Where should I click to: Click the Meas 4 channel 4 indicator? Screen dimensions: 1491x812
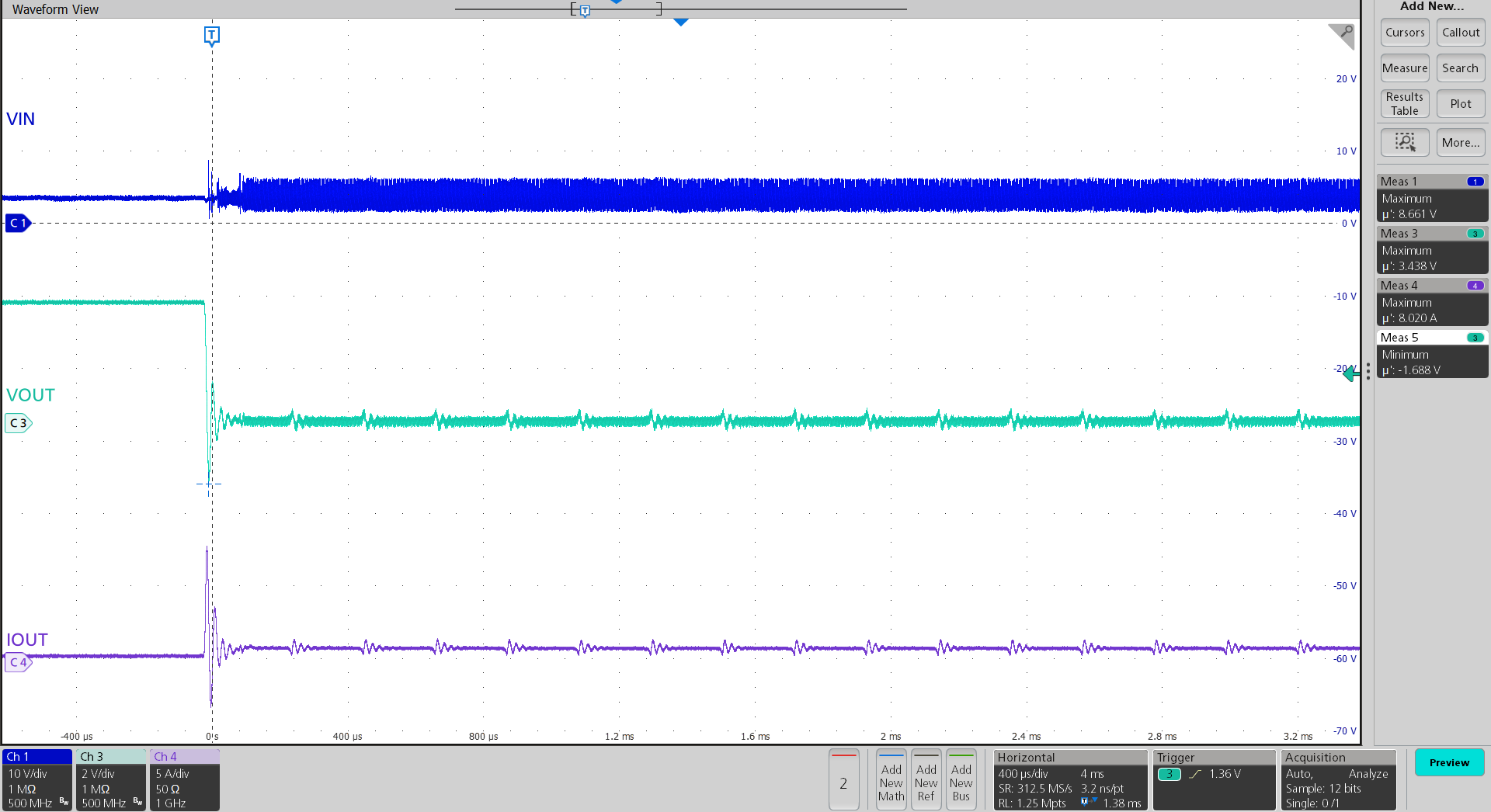1475,286
